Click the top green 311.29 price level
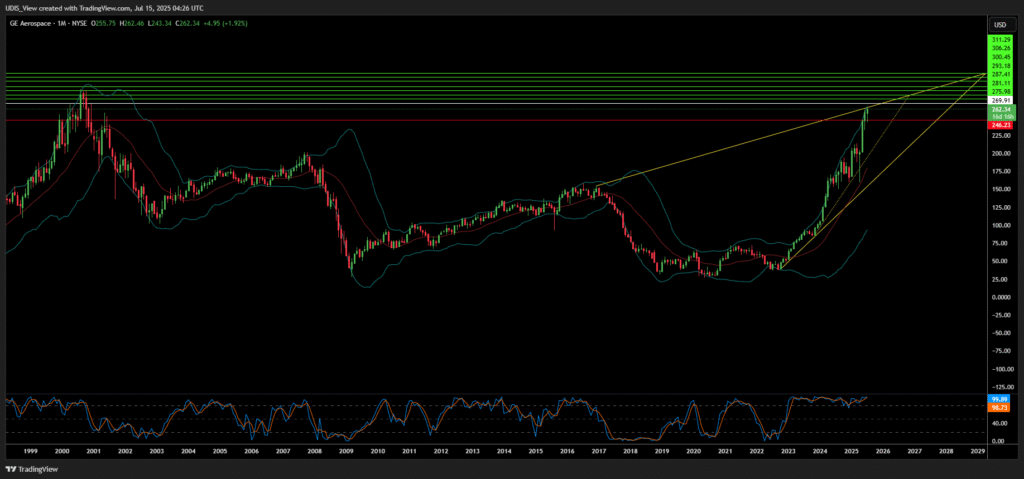This screenshot has width=1024, height=479. click(x=998, y=38)
